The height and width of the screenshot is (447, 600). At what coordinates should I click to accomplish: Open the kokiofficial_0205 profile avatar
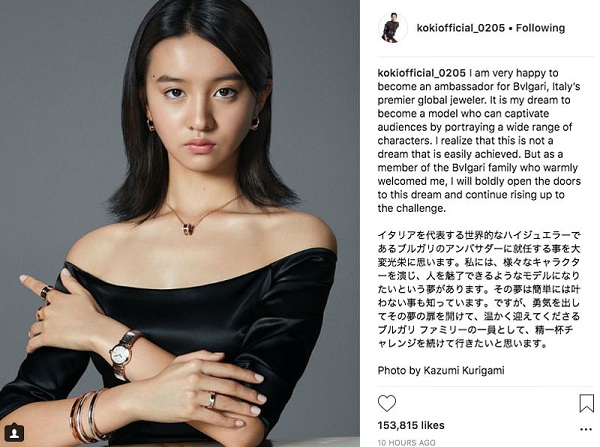coord(393,28)
